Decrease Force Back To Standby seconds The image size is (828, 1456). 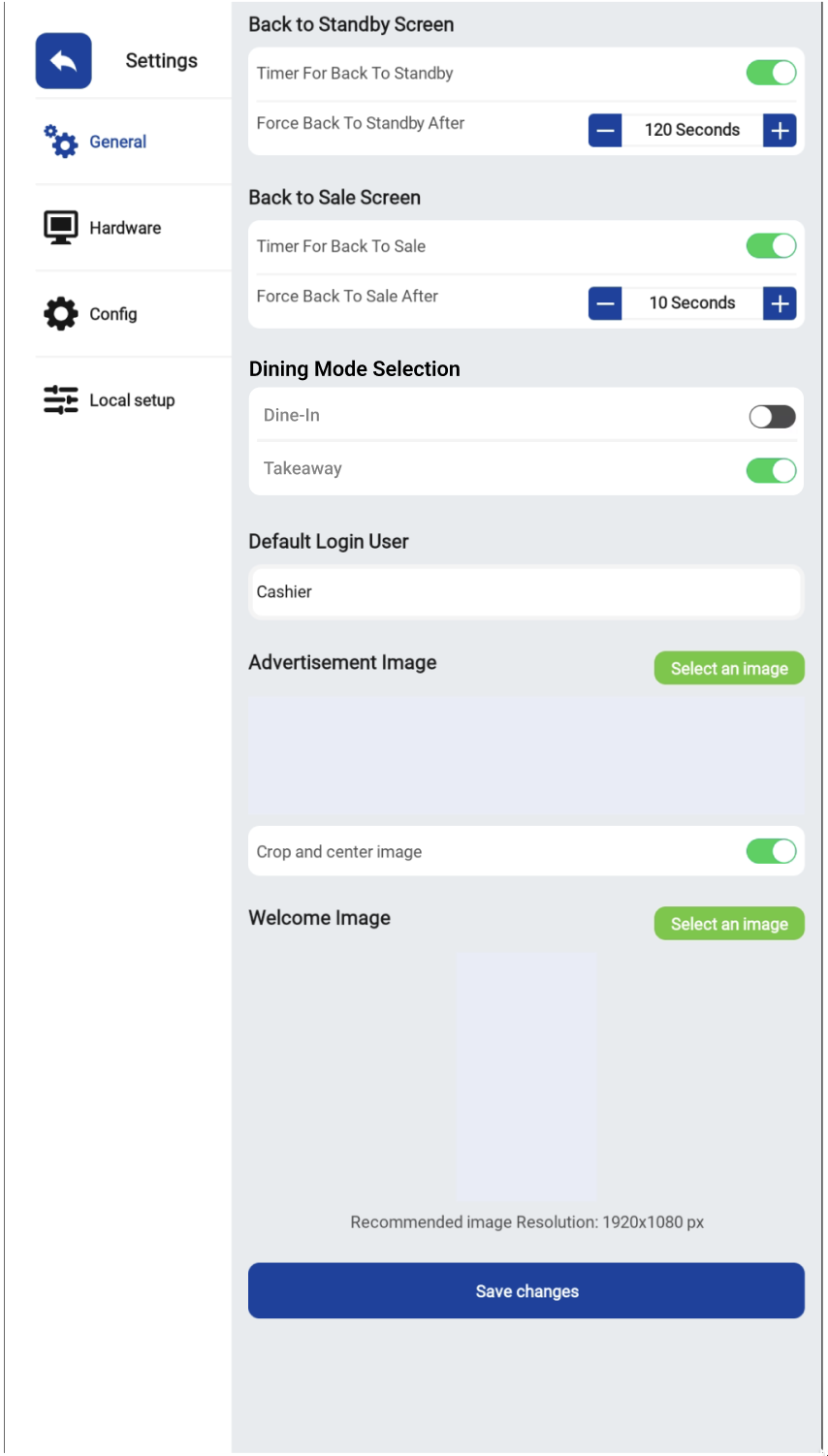pos(605,130)
